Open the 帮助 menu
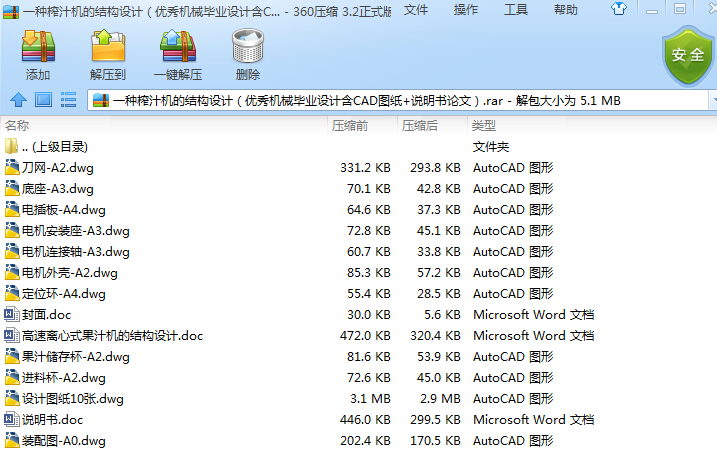717x456 pixels. point(566,10)
